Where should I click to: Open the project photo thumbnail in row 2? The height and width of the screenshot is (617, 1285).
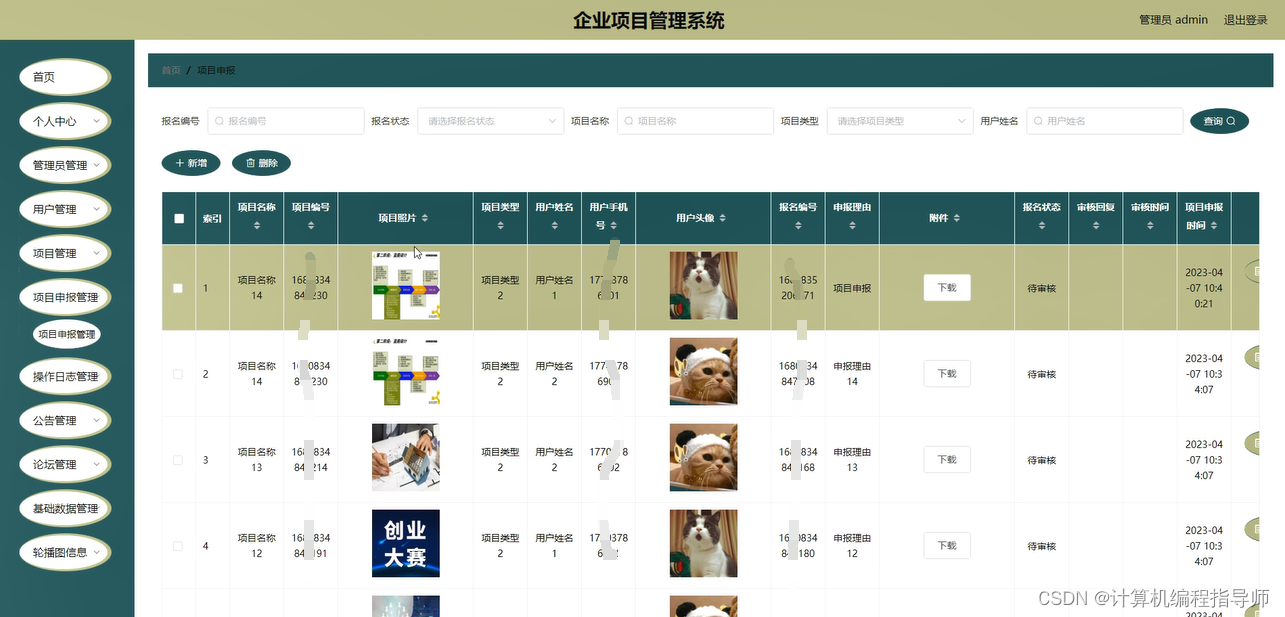[x=405, y=372]
